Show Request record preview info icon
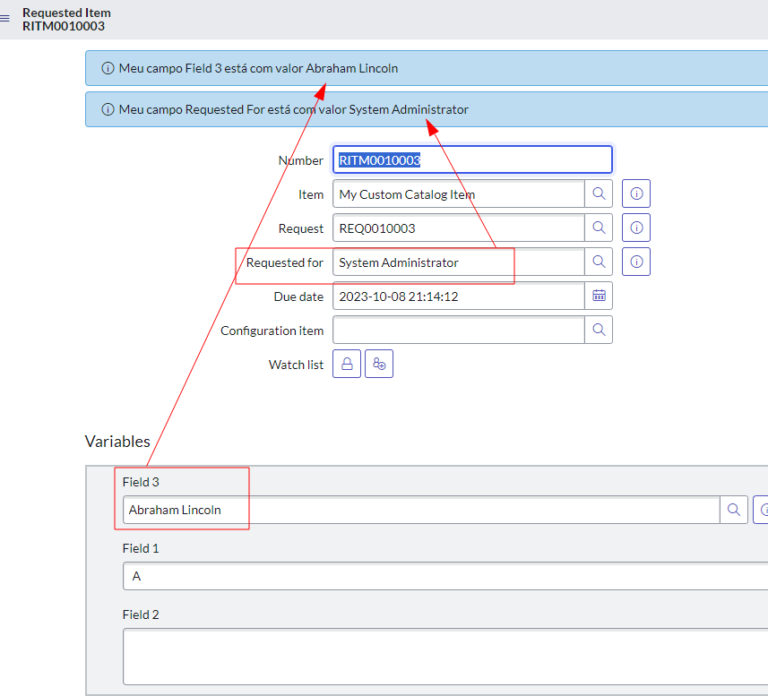768x696 pixels. pos(636,228)
